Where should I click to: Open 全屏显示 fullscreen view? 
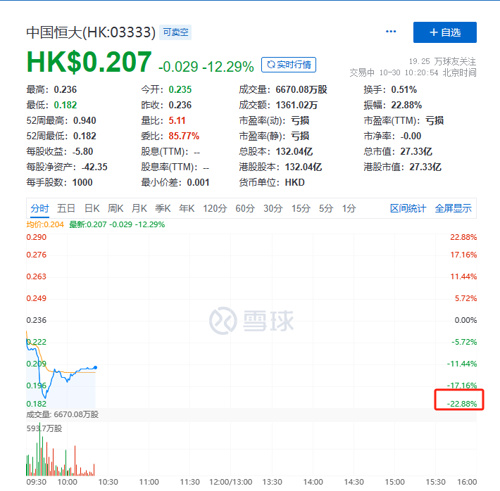(453, 209)
